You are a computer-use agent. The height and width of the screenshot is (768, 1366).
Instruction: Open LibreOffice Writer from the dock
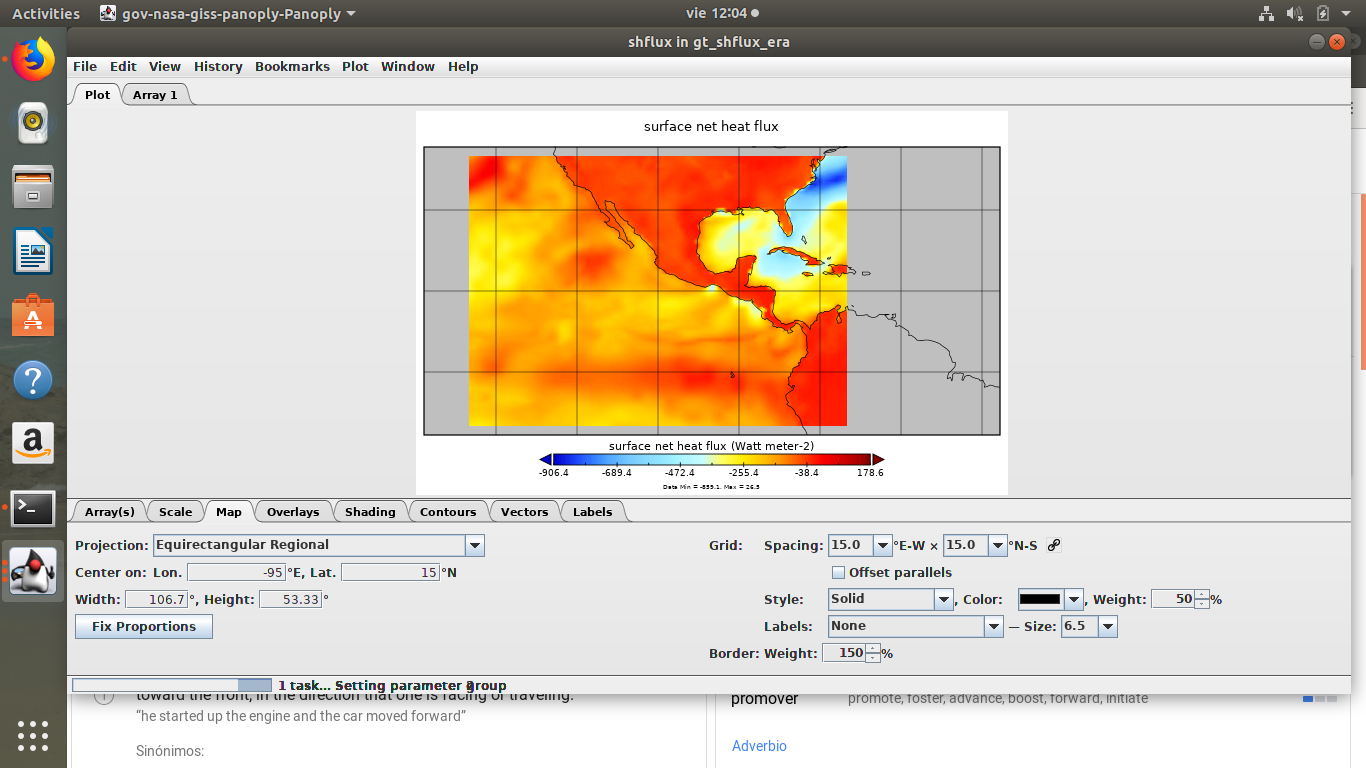(x=33, y=251)
